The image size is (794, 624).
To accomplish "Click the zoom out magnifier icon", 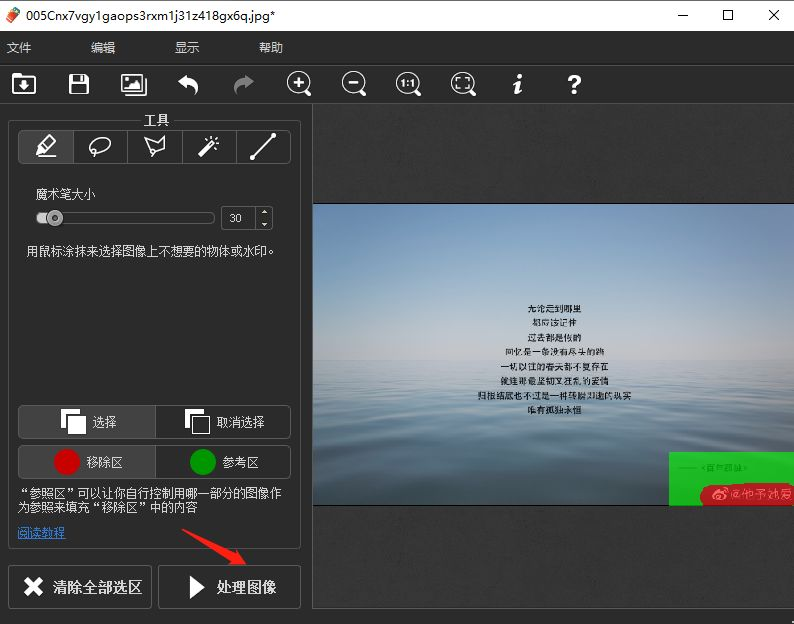I will tap(354, 84).
